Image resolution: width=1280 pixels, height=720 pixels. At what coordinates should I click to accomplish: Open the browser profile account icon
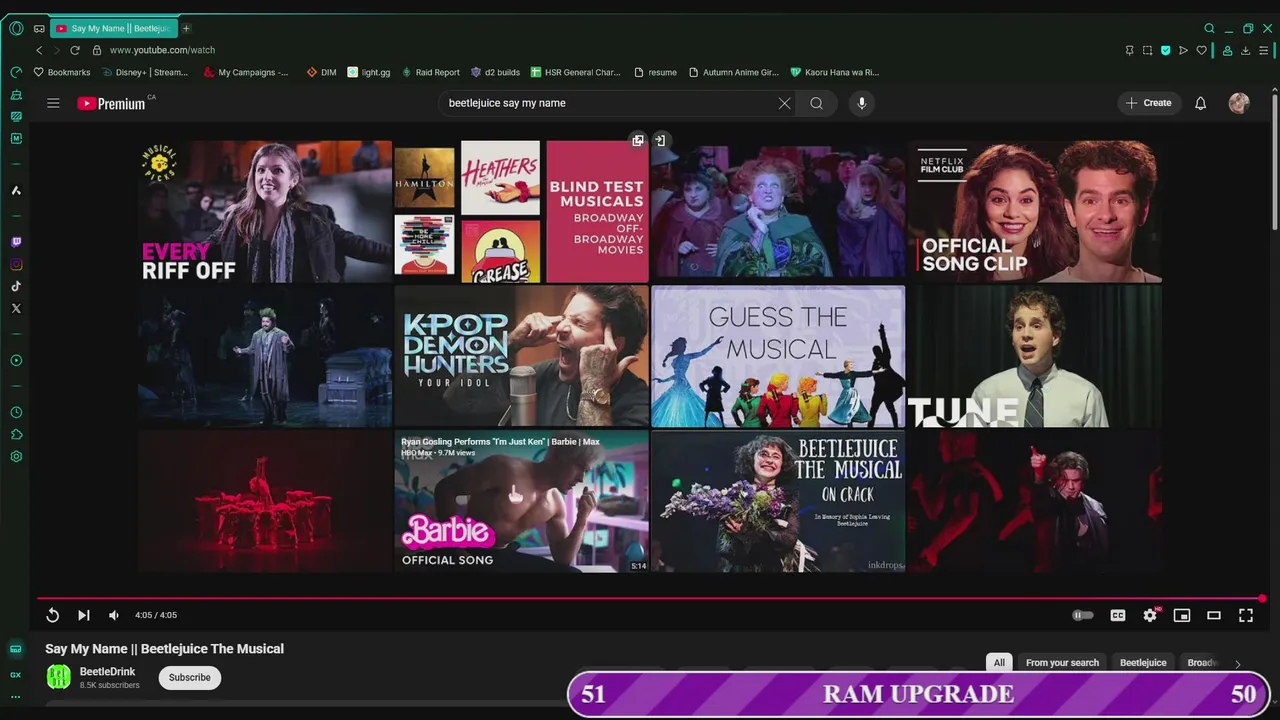pyautogui.click(x=1227, y=50)
